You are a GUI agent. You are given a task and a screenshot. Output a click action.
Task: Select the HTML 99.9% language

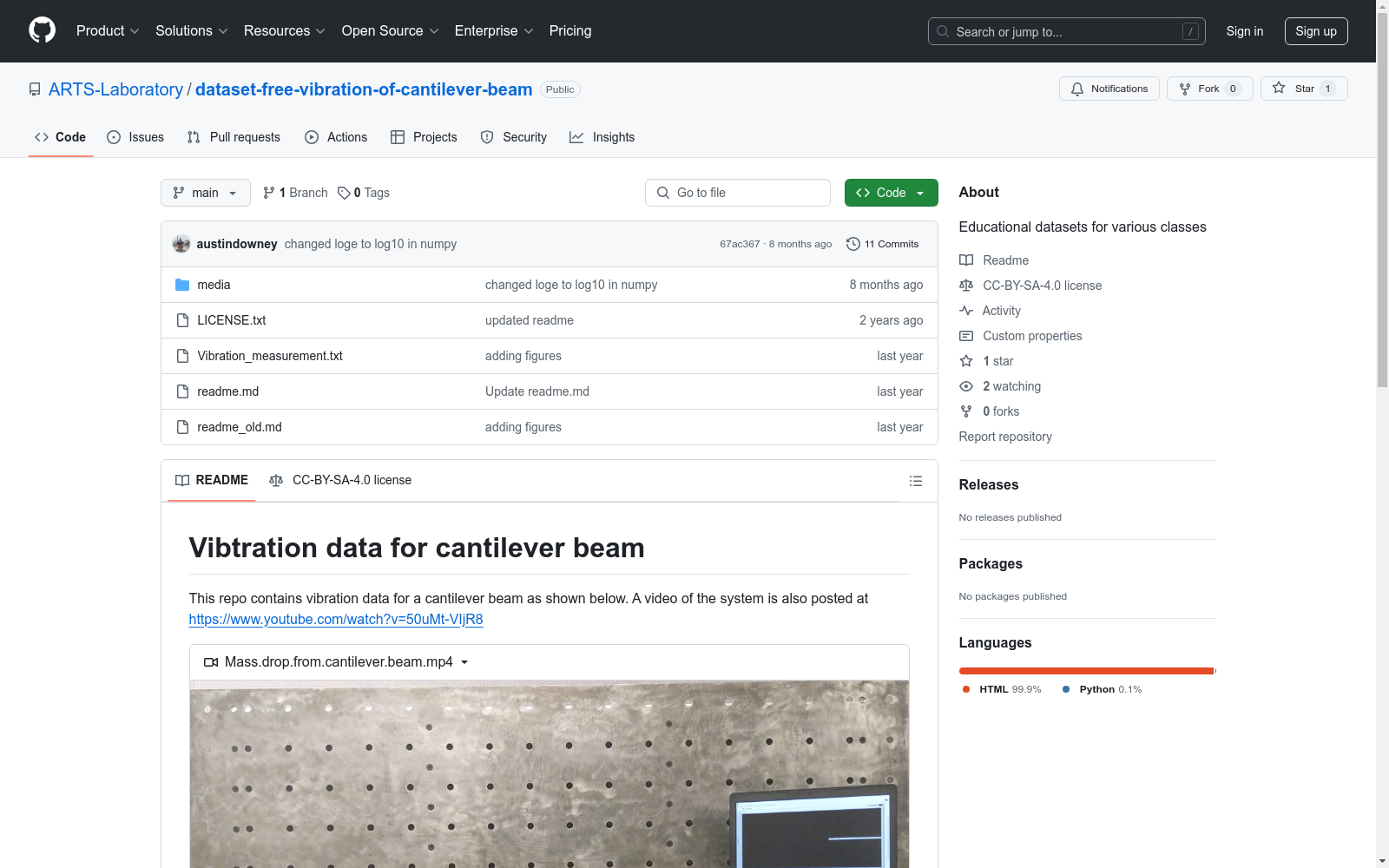1002,689
